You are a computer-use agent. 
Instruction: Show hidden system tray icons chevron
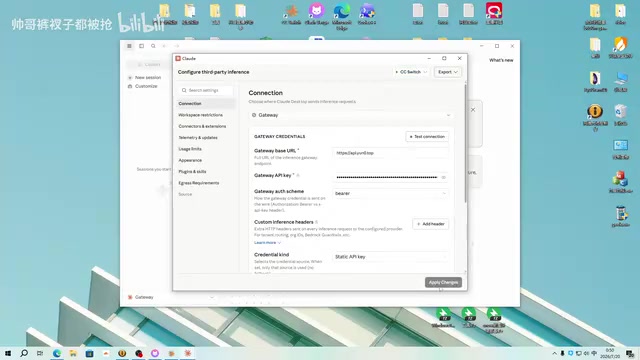click(x=554, y=353)
